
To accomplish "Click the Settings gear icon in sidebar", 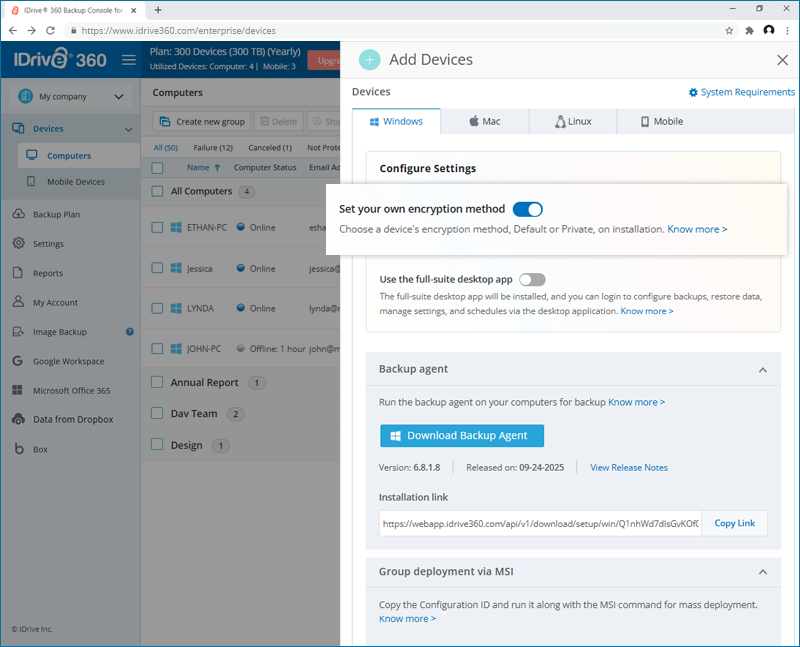I will (x=18, y=243).
